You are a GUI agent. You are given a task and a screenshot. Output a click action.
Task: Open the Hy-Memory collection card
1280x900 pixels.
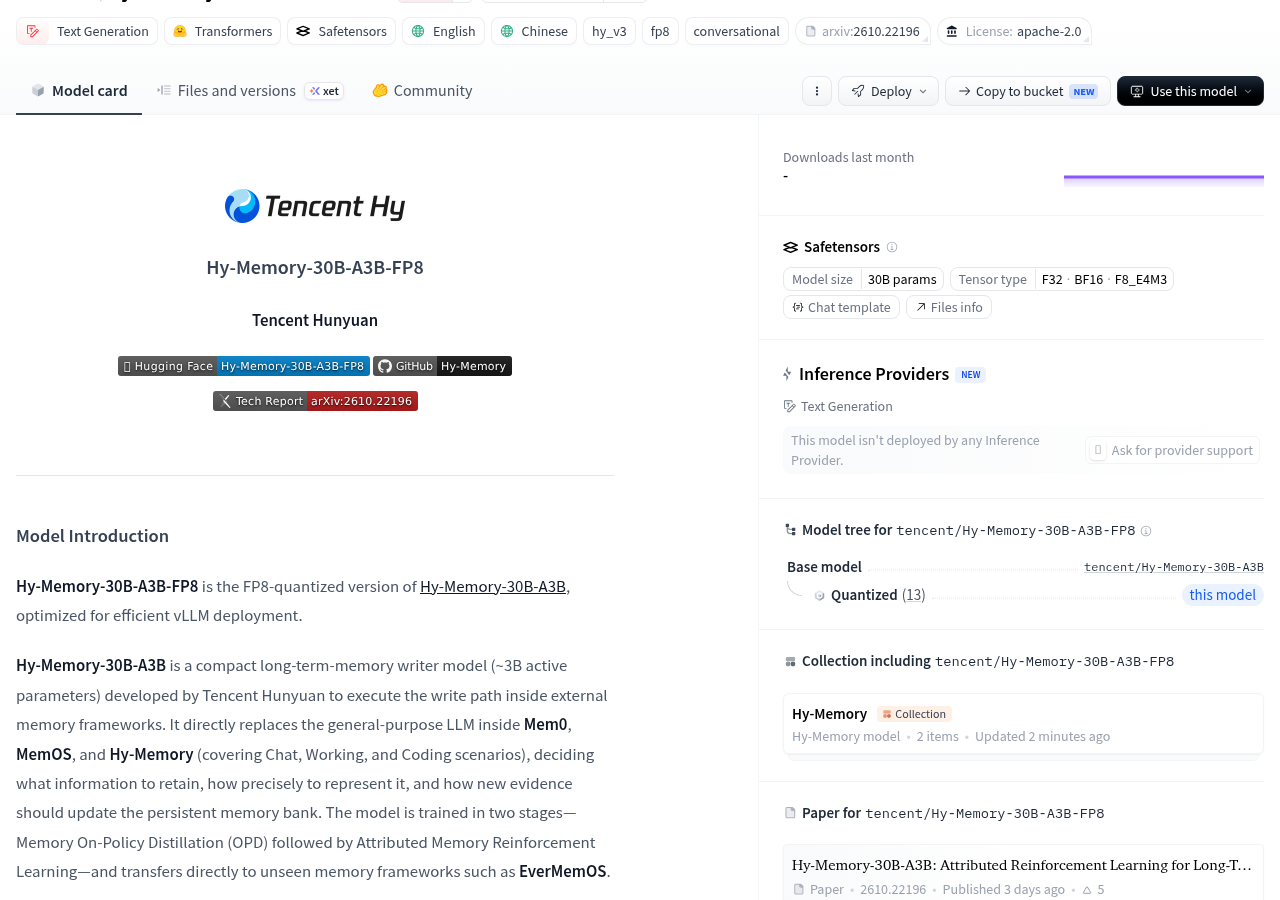tap(1023, 724)
